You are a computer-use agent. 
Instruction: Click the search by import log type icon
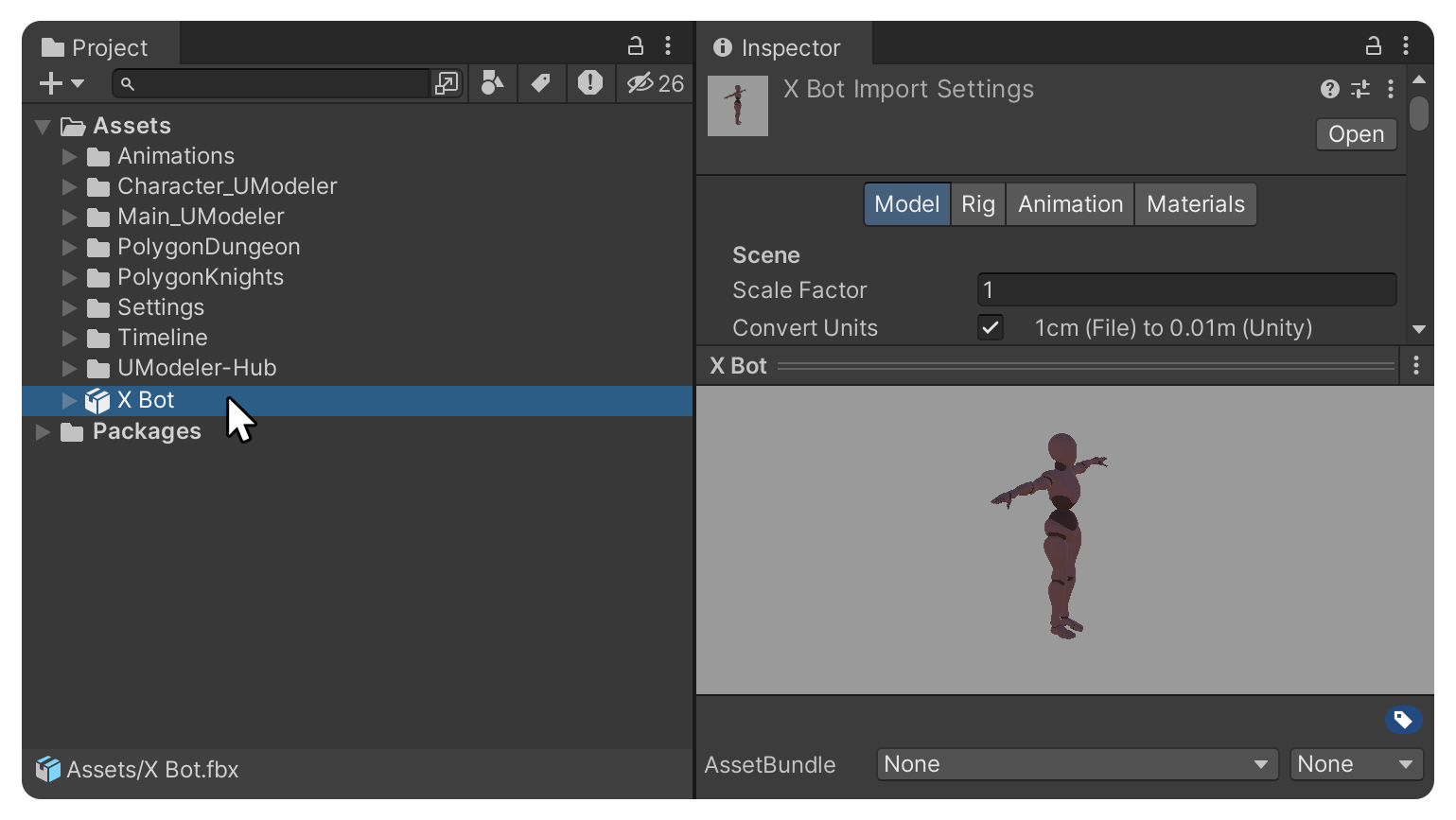click(x=590, y=83)
